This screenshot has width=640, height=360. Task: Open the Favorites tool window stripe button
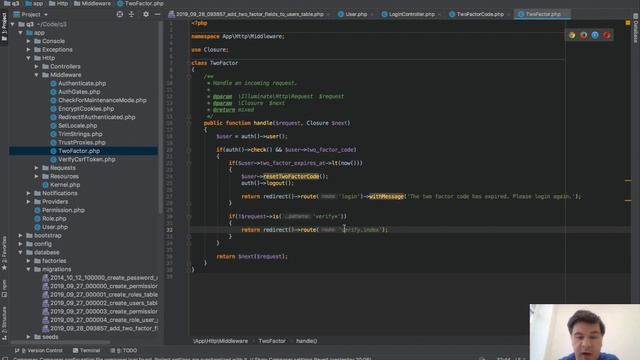4,253
